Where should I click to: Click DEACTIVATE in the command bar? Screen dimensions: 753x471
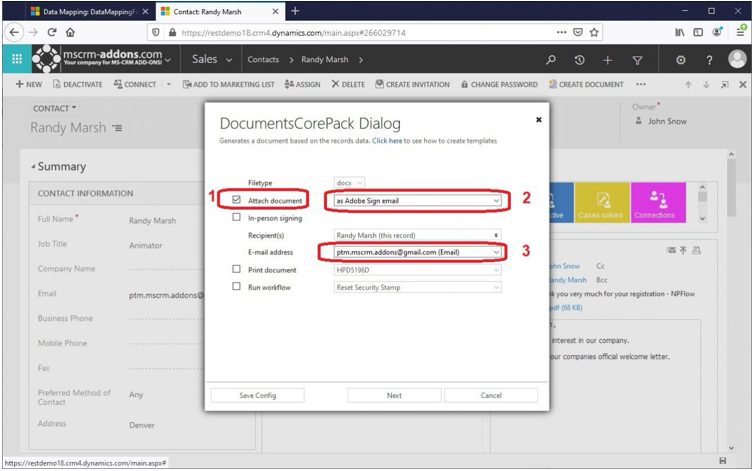click(x=78, y=85)
